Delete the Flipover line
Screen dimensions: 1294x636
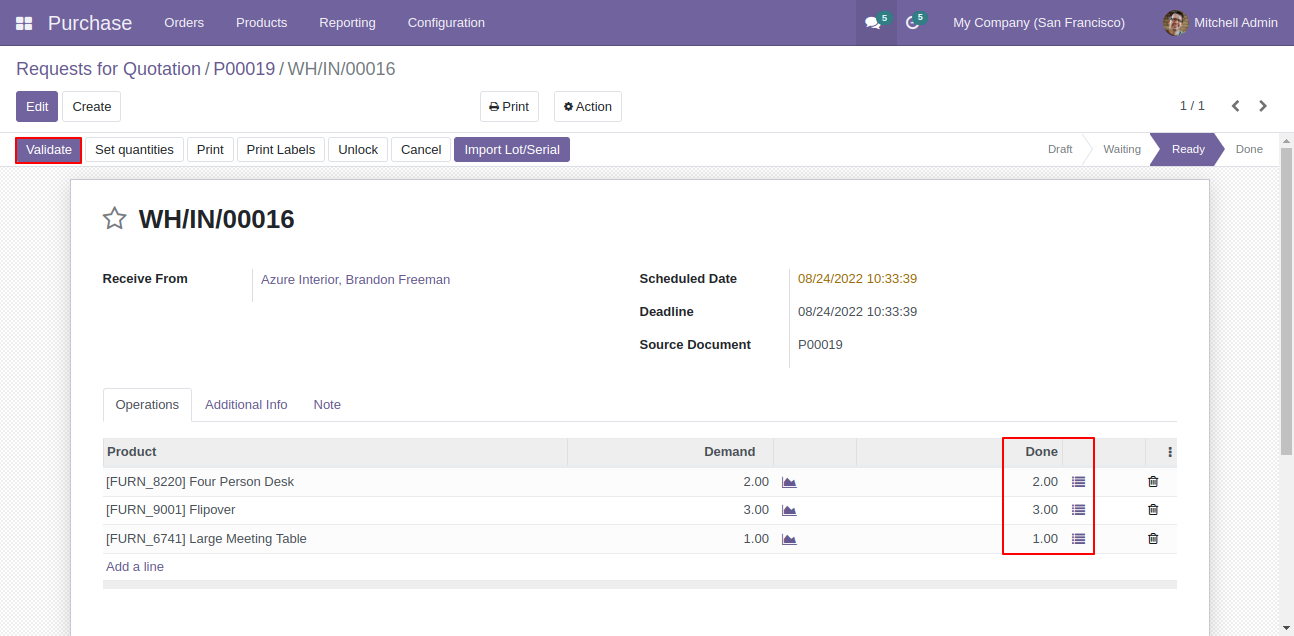pyautogui.click(x=1153, y=510)
